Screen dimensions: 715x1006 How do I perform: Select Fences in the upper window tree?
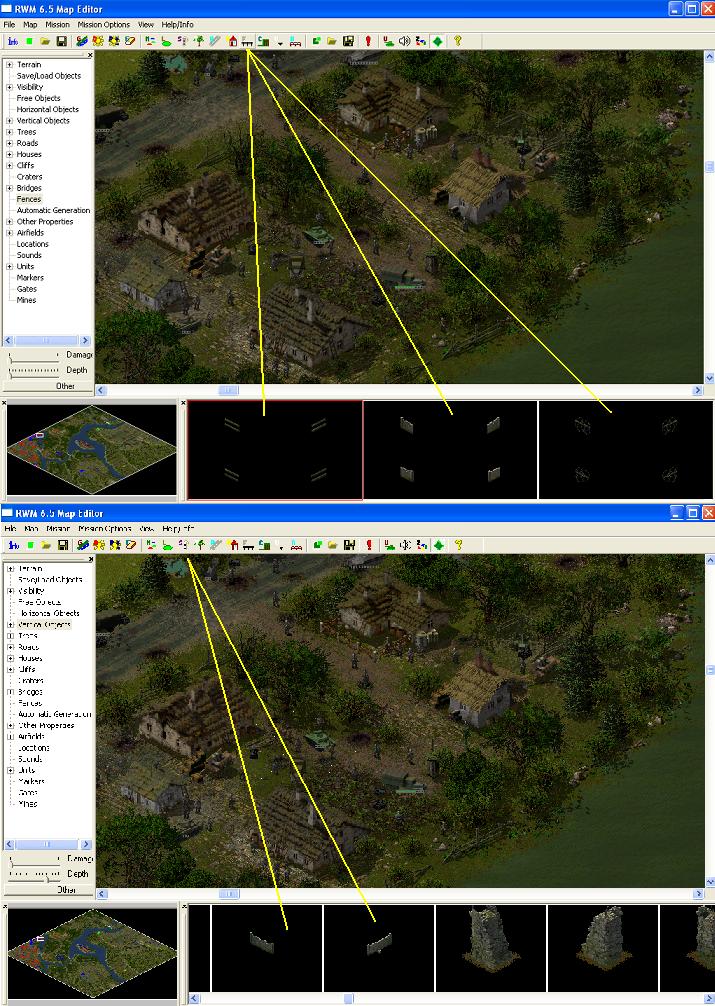pyautogui.click(x=29, y=200)
